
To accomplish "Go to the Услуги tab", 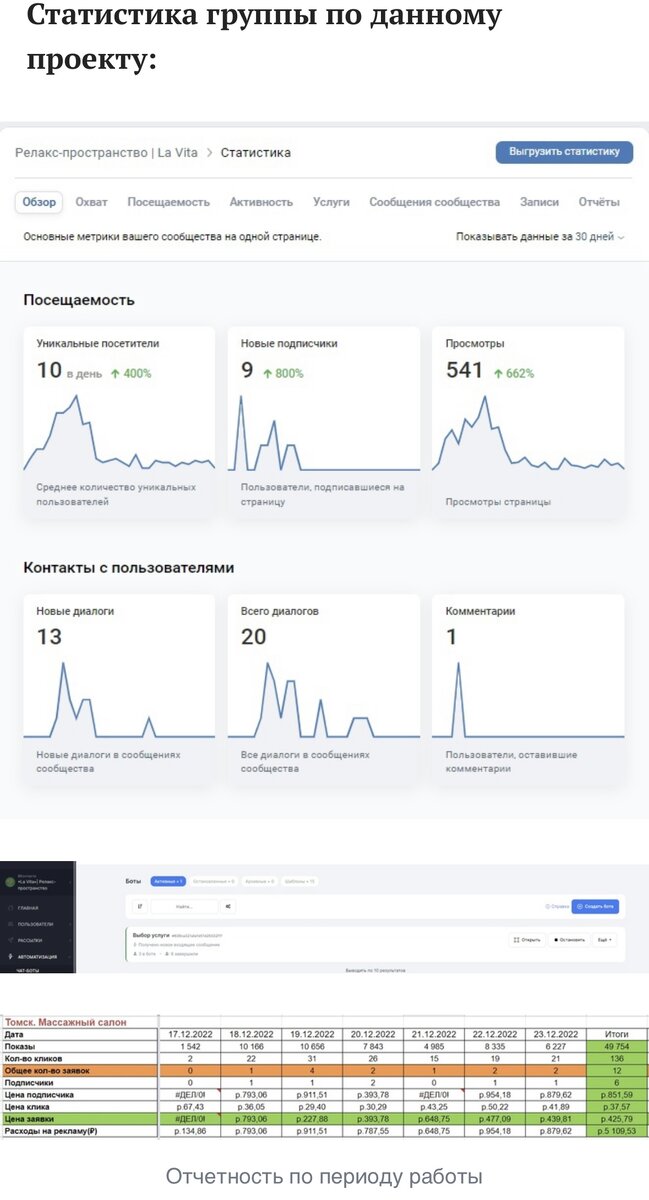I will point(331,202).
